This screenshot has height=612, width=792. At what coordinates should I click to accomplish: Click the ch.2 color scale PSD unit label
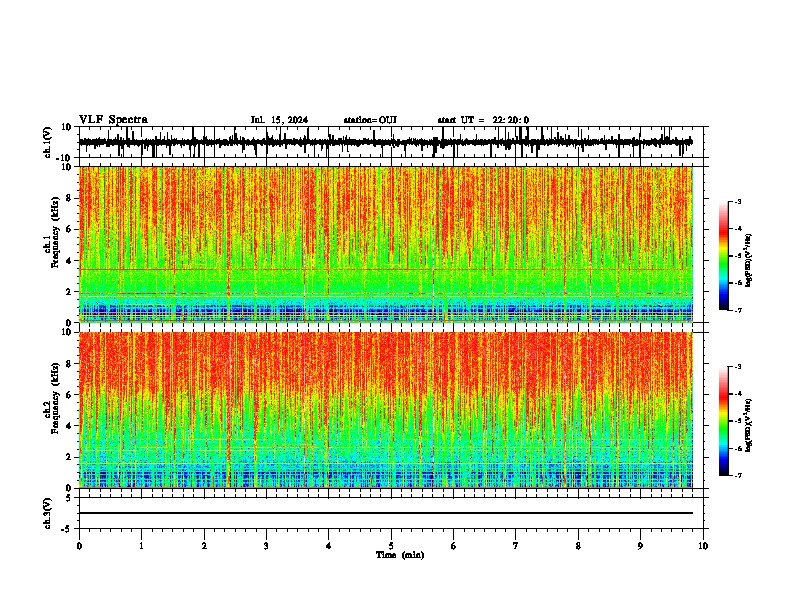click(x=748, y=425)
